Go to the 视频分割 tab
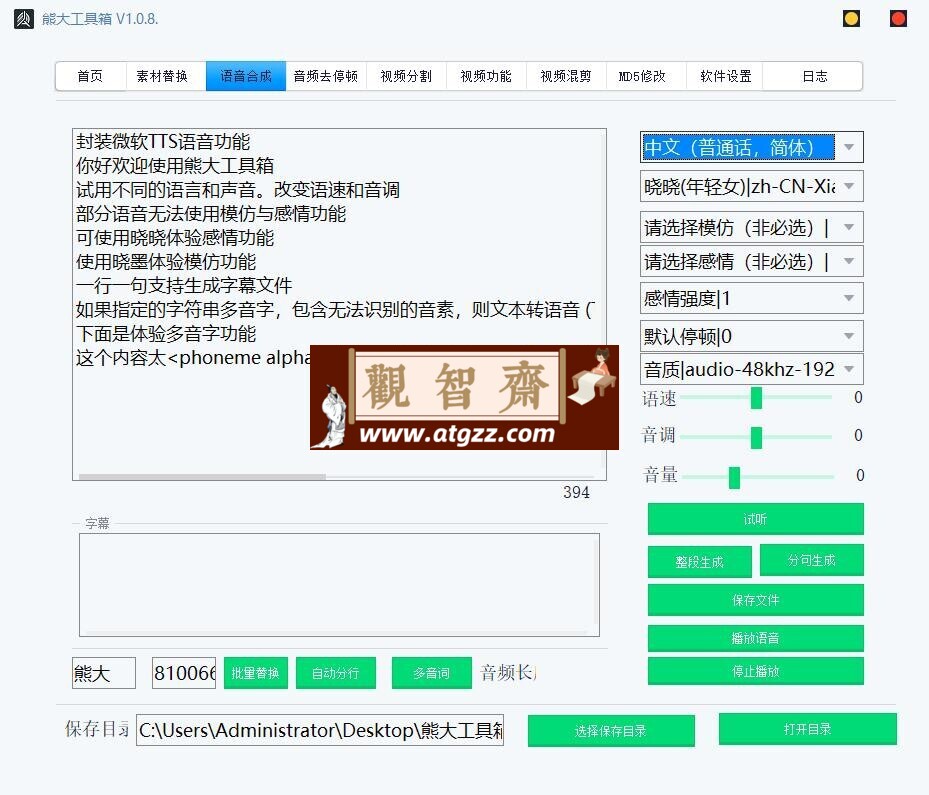Screen dimensions: 929x795 point(406,76)
